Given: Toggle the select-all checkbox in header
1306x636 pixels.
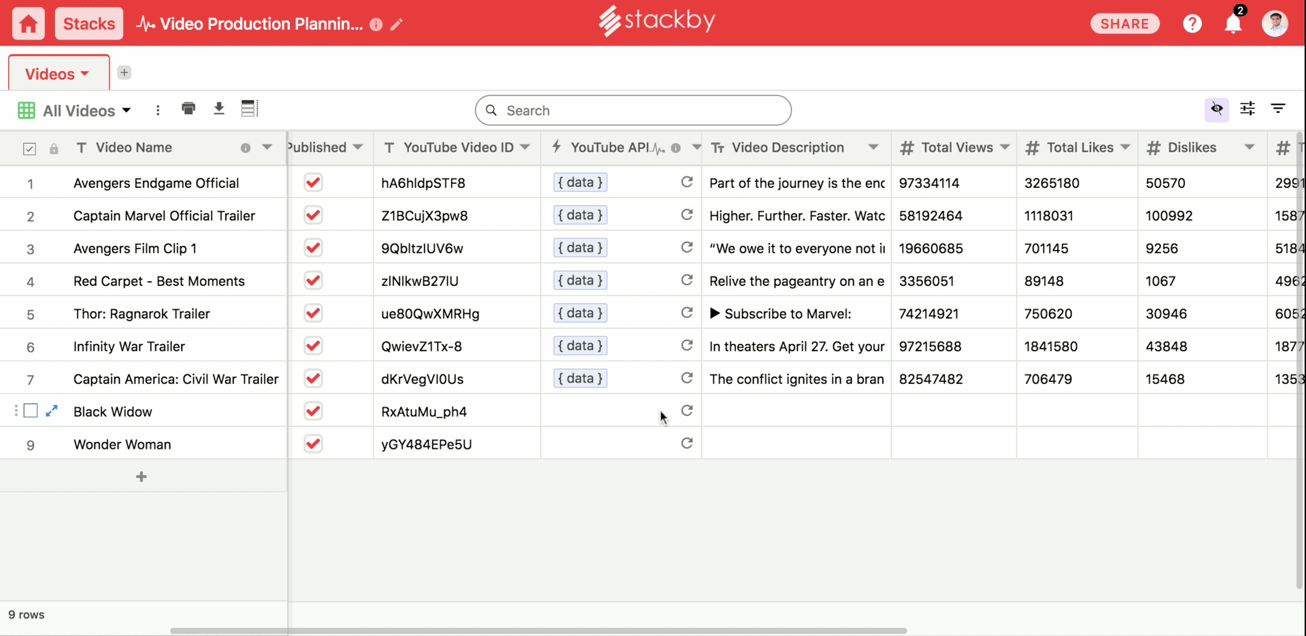Looking at the screenshot, I should (29, 149).
